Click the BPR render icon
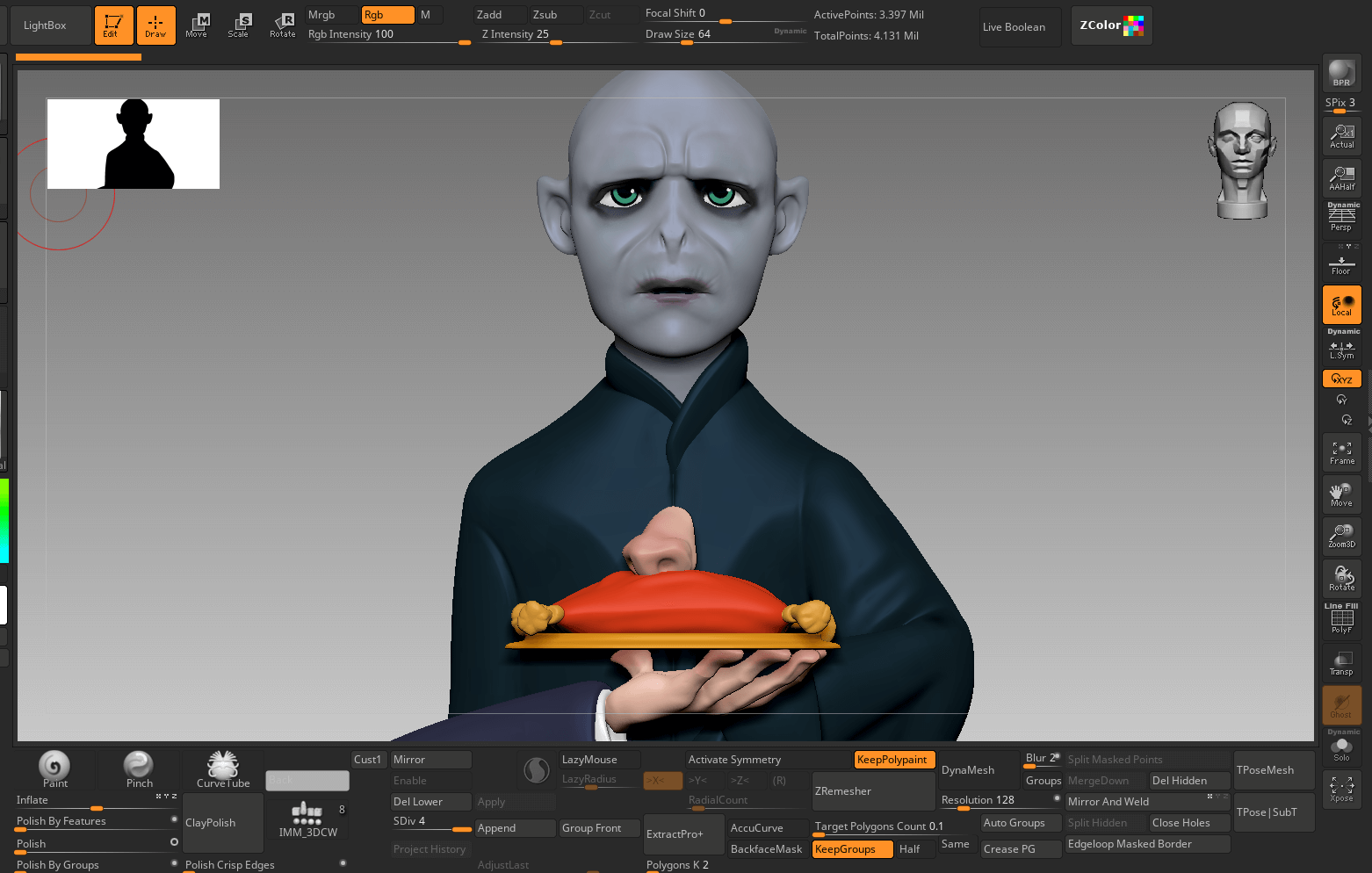Screen dimensions: 1372x873 [x=1341, y=74]
